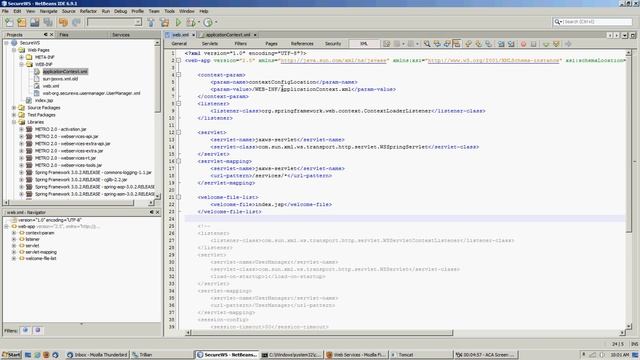Open the Profile Main Project dropdown arrow
The width and height of the screenshot is (640, 360).
[x=216, y=22]
